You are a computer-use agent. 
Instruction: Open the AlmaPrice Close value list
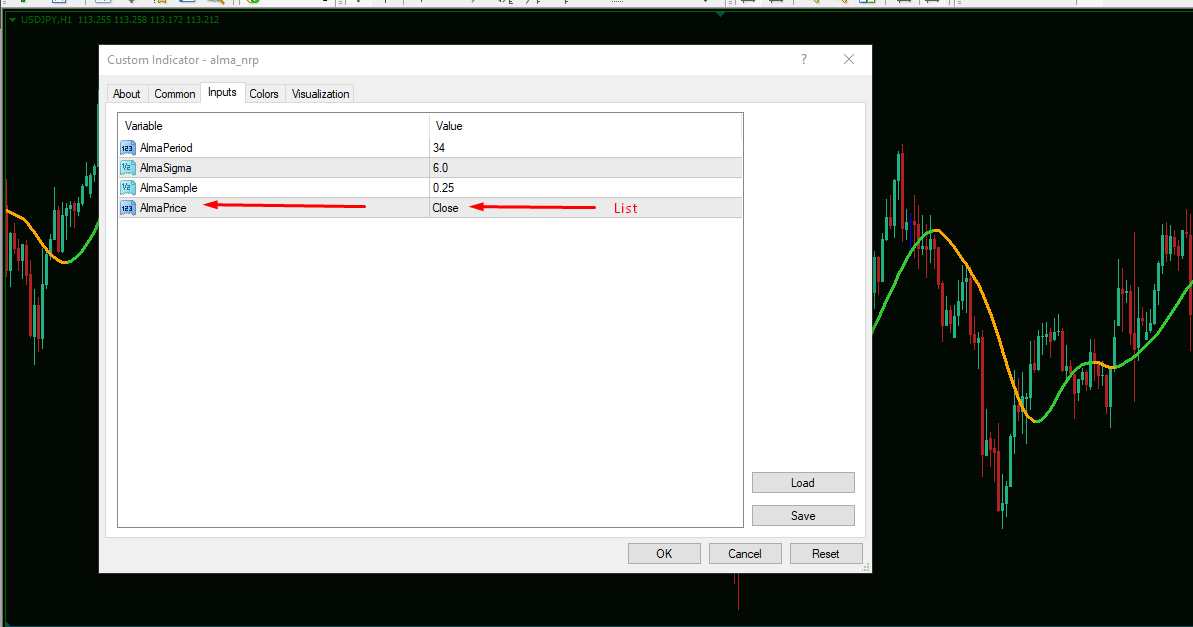point(585,208)
